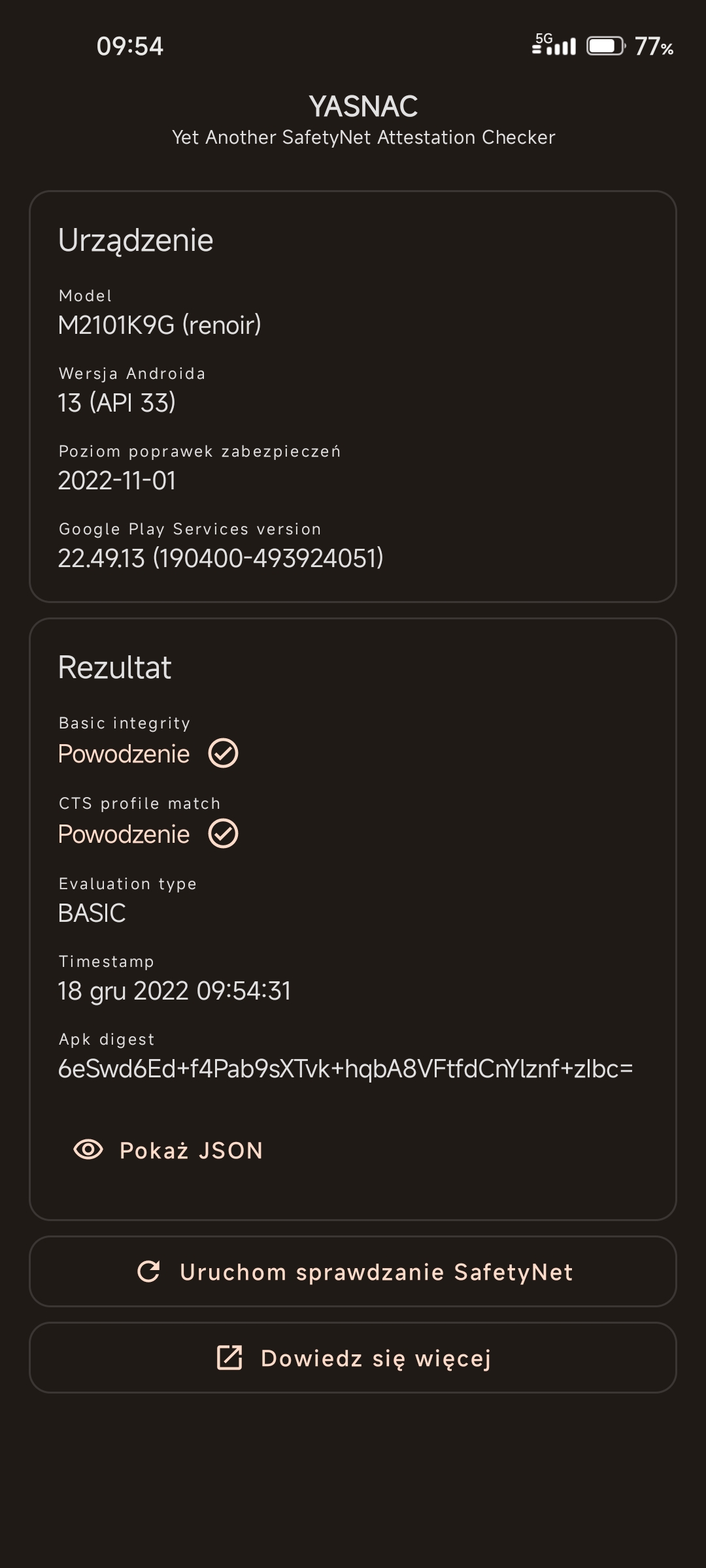
Task: Tap the security patch level date 2022-11-01
Action: 117,480
